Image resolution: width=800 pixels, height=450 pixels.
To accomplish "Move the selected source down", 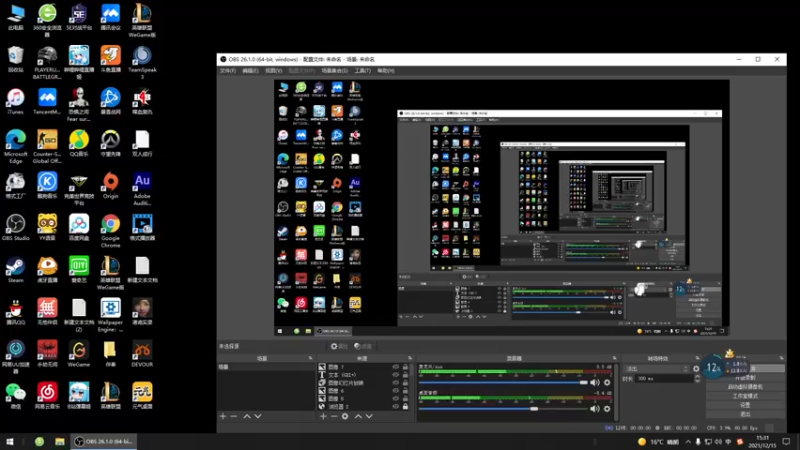I will tap(369, 416).
